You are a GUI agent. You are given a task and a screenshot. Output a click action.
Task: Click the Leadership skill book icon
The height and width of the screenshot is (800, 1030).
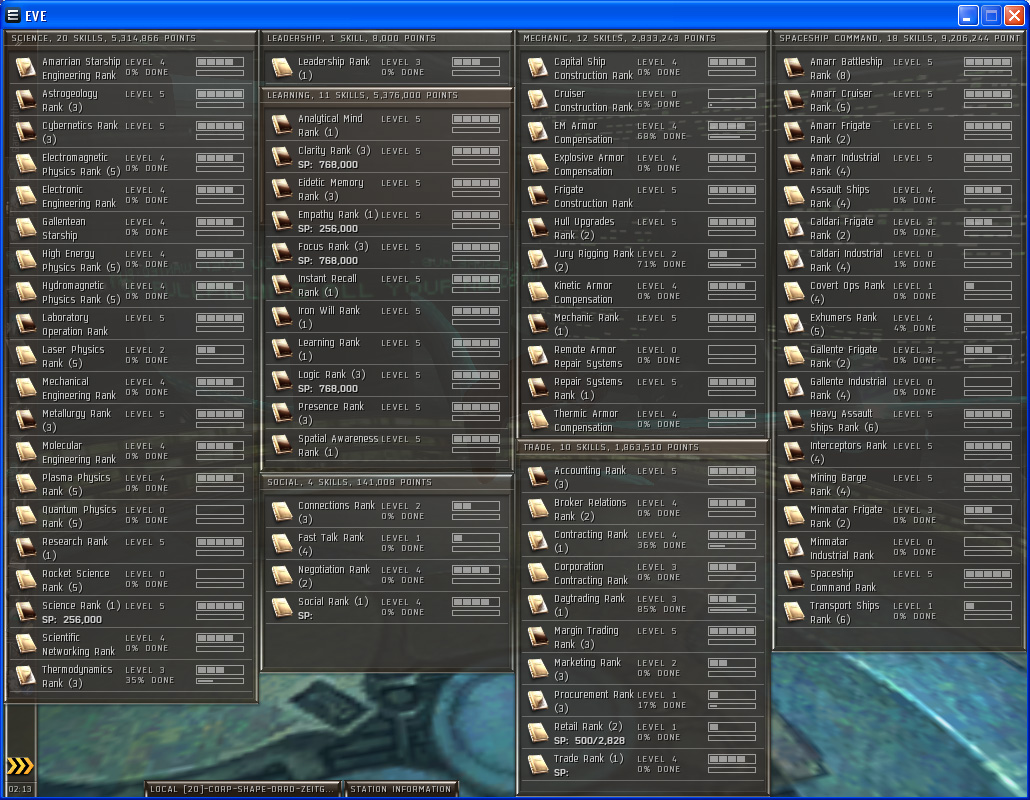pos(282,68)
